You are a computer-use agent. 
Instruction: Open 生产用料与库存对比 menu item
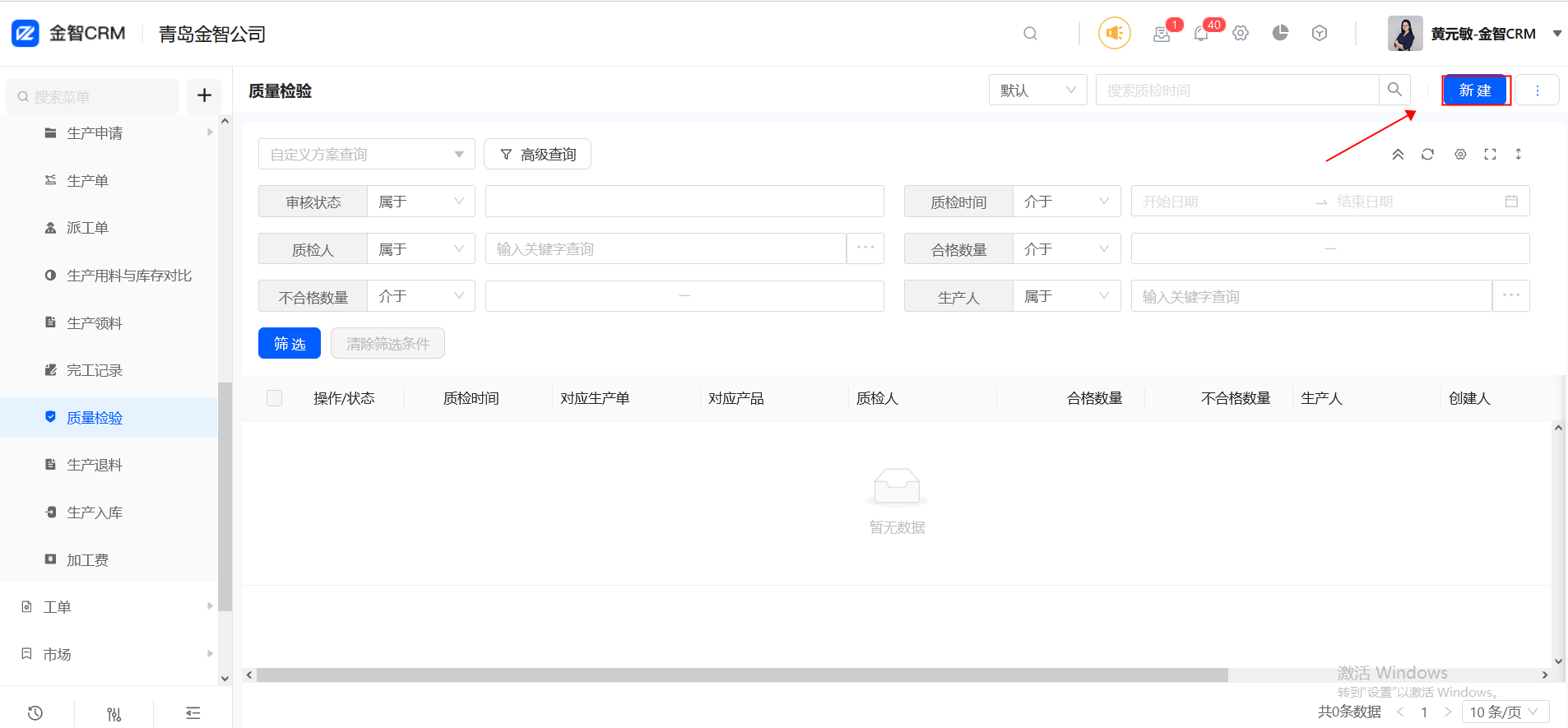[109, 276]
